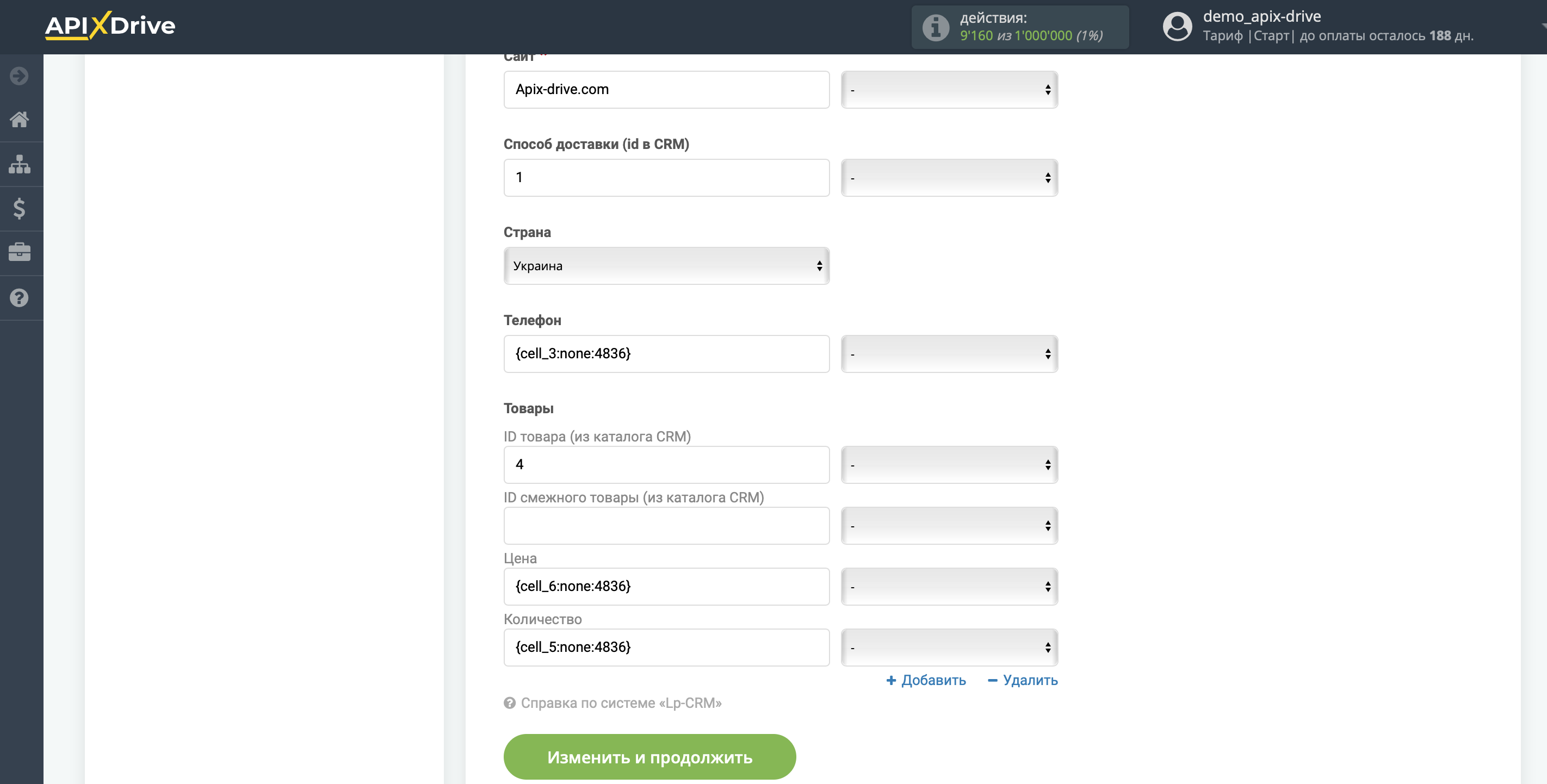Click the Количество input with cell_5
The height and width of the screenshot is (784, 1547).
(x=666, y=648)
